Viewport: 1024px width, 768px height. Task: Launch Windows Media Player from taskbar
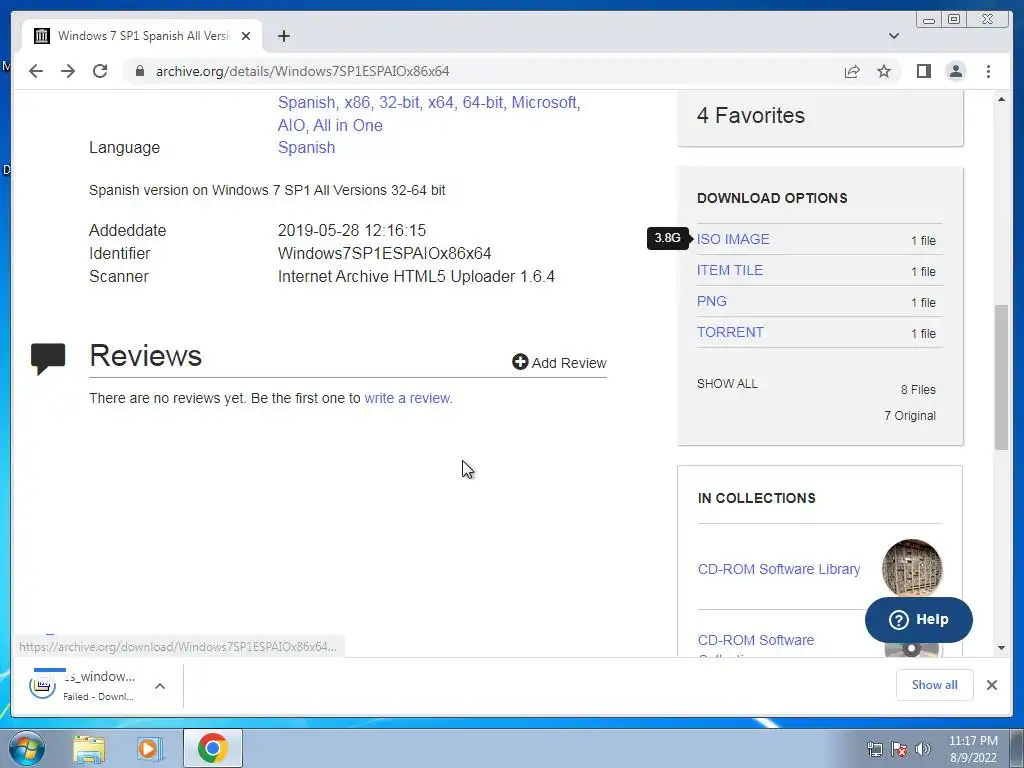pyautogui.click(x=149, y=748)
